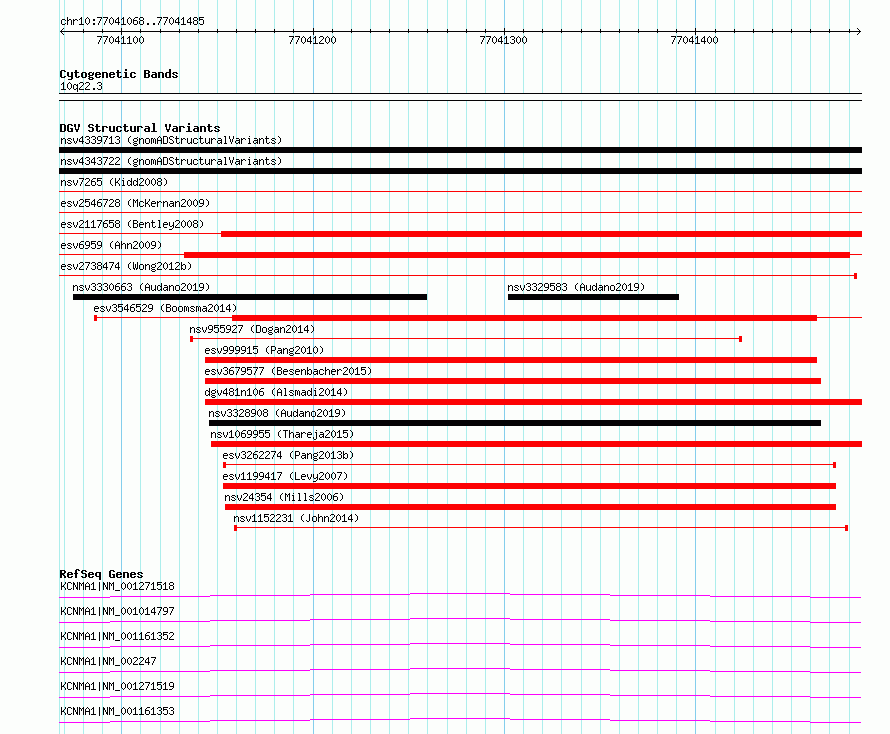Click the black bar of nsv3329583
Viewport: 890px width, 734px height.
tap(593, 297)
